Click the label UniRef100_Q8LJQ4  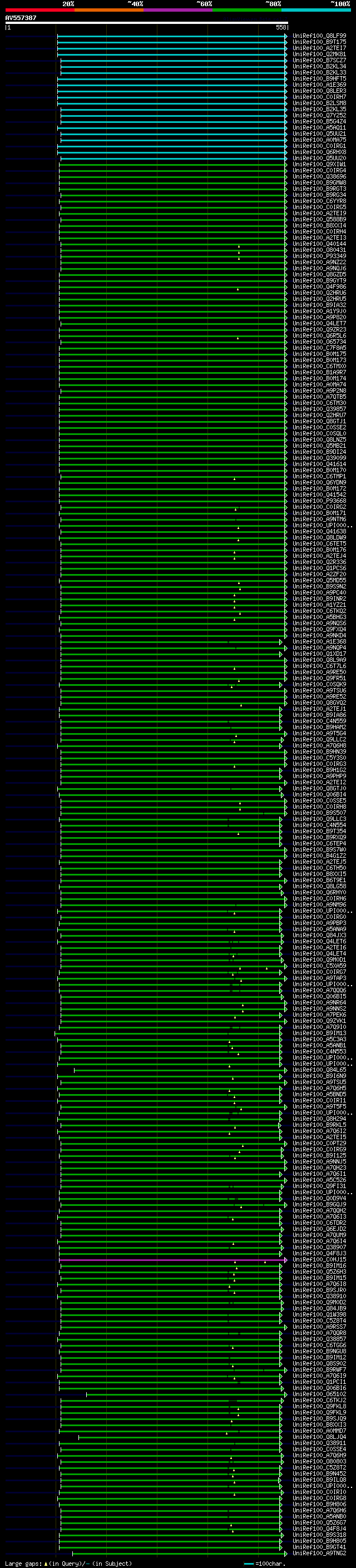[319, 1437]
